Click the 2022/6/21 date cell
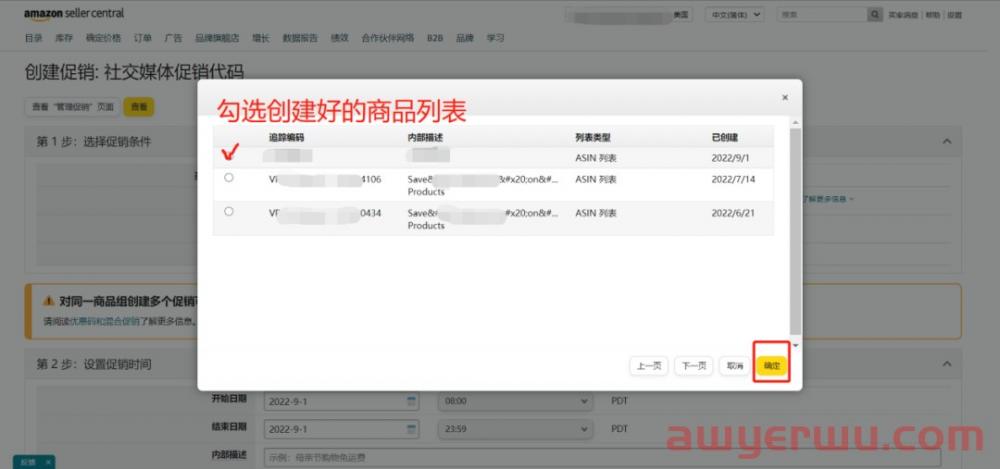The height and width of the screenshot is (469, 1000). 733,213
